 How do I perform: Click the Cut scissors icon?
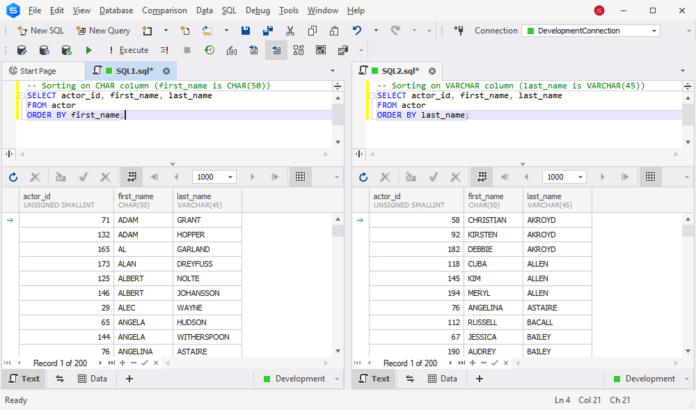290,31
